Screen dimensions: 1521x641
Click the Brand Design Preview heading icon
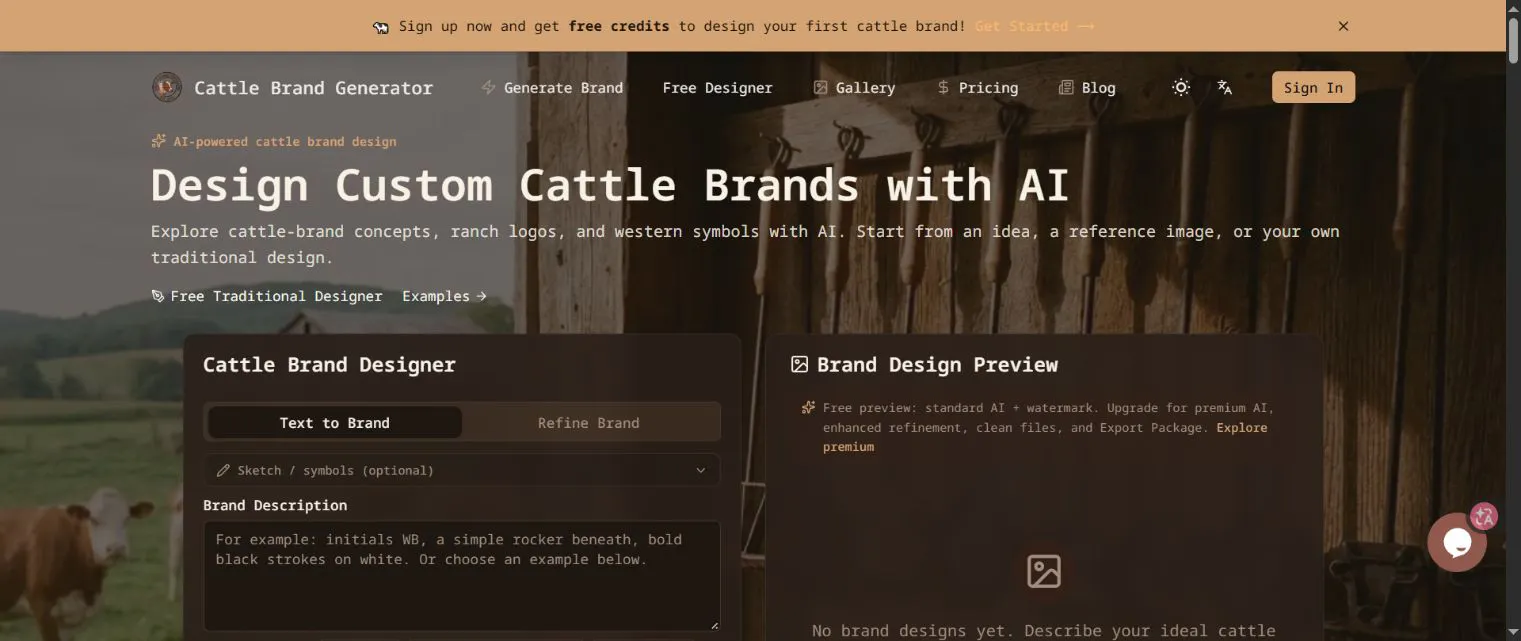pos(799,364)
